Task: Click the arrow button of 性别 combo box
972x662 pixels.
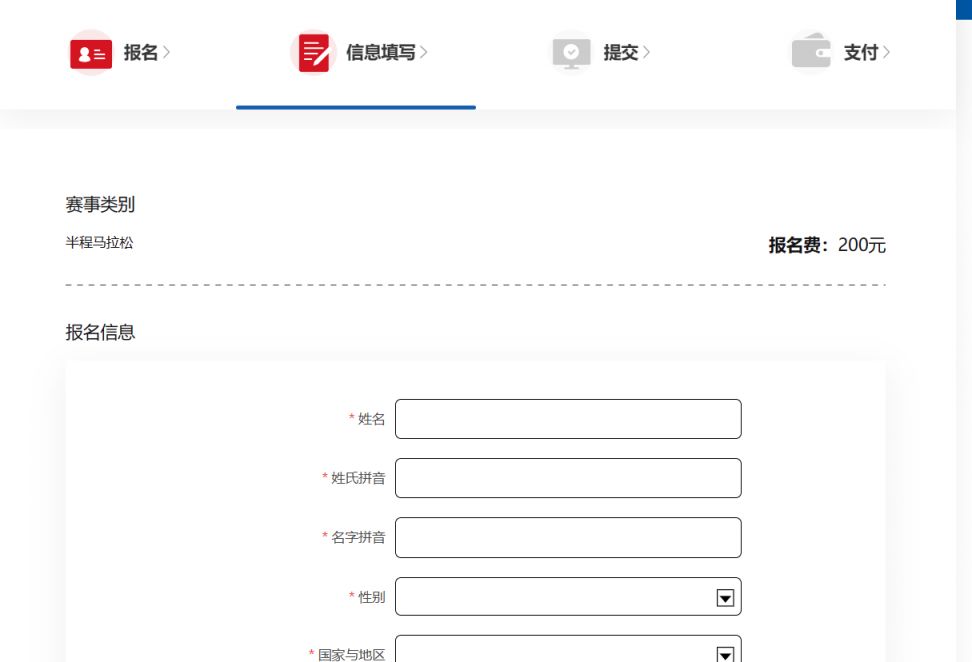Action: click(725, 598)
